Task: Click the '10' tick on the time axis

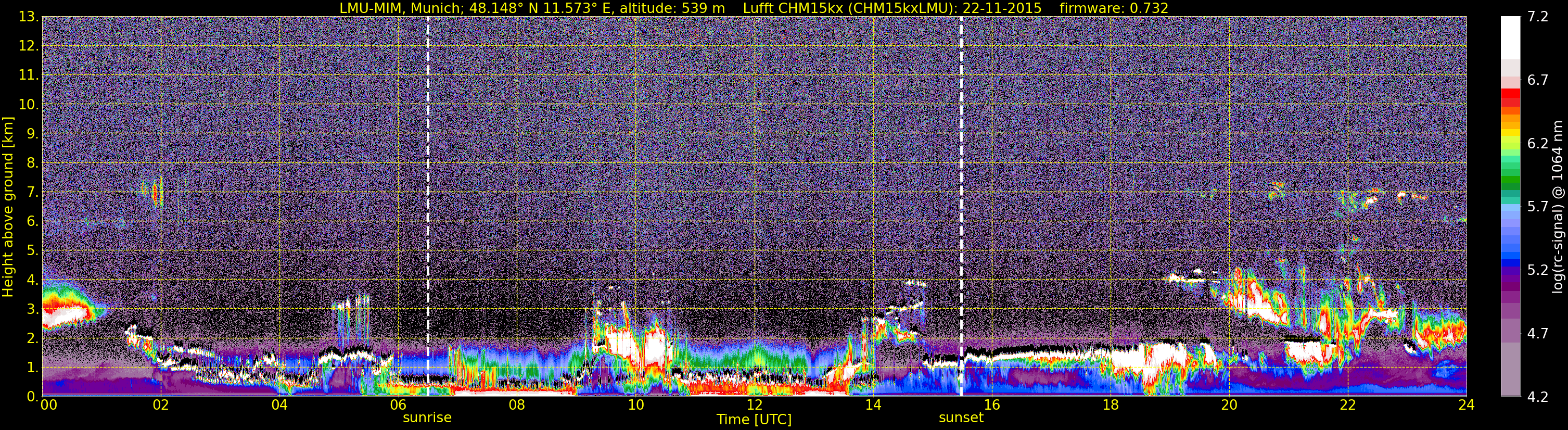Action: click(x=635, y=406)
